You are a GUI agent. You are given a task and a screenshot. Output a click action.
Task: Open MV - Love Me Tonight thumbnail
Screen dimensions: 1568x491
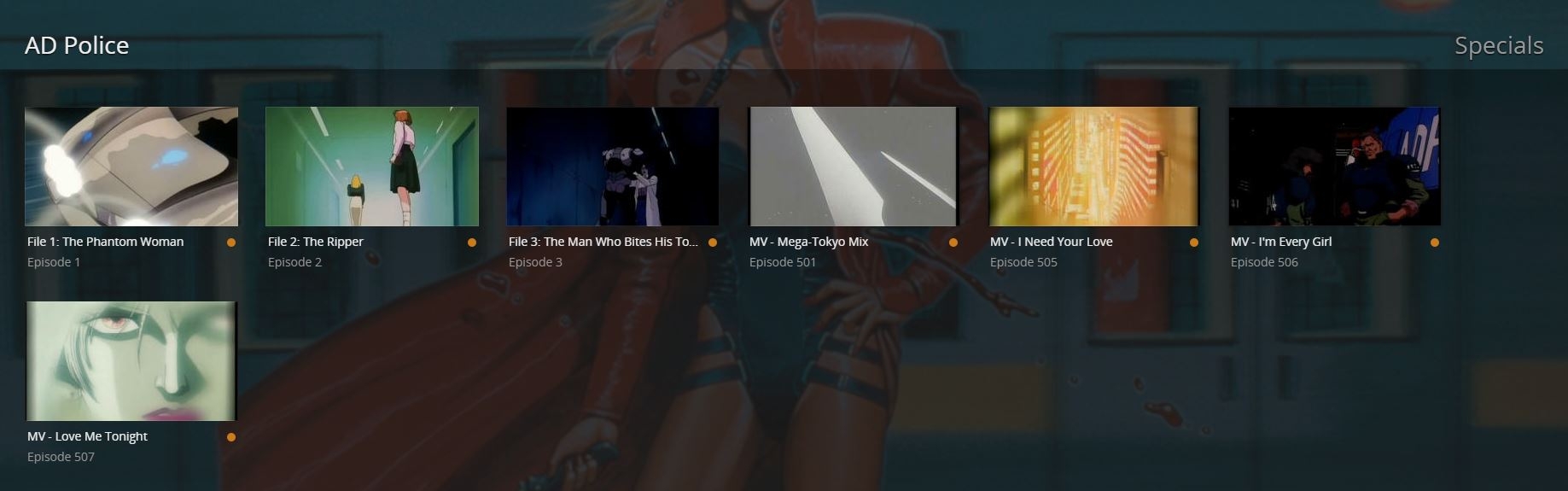click(131, 361)
